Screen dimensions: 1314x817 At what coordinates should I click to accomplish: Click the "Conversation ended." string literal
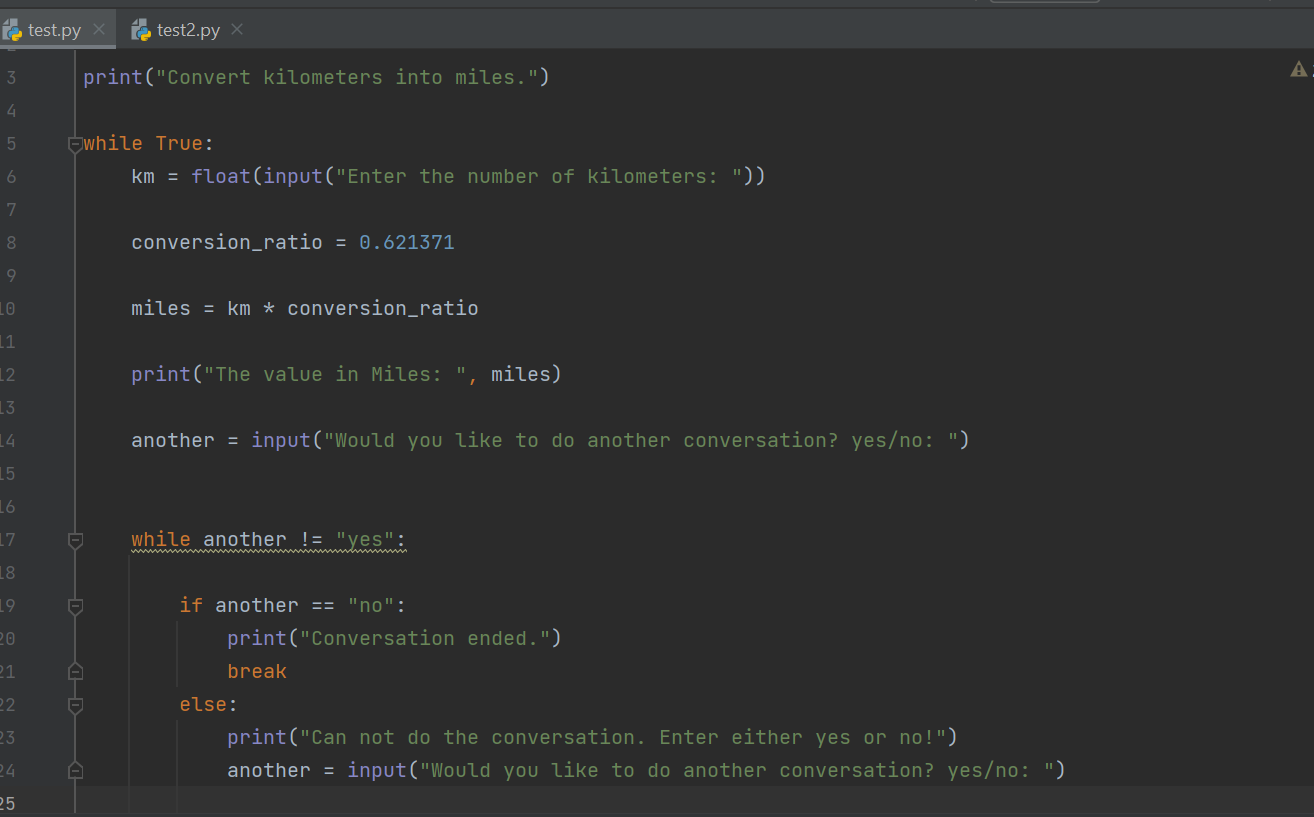tap(430, 639)
